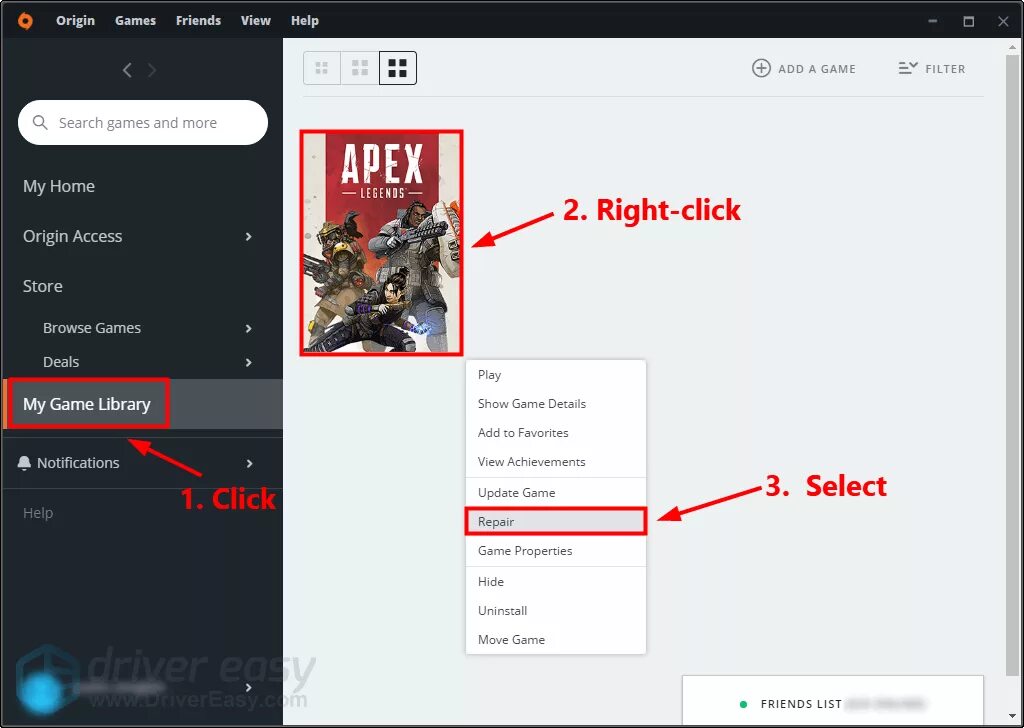The width and height of the screenshot is (1024, 728).
Task: Select Repair from context menu
Action: (556, 522)
